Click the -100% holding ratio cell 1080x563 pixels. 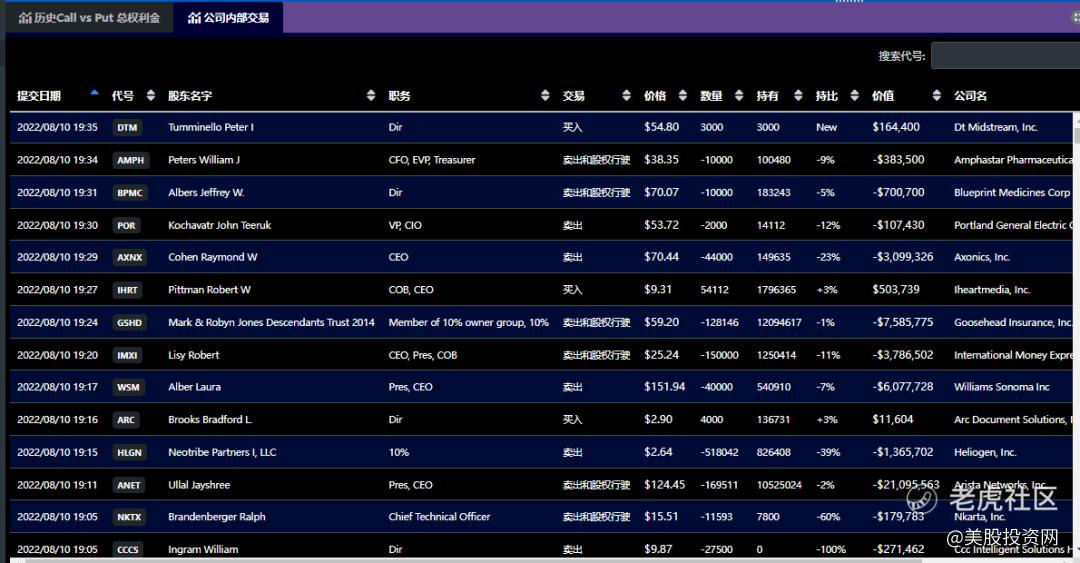tap(831, 550)
